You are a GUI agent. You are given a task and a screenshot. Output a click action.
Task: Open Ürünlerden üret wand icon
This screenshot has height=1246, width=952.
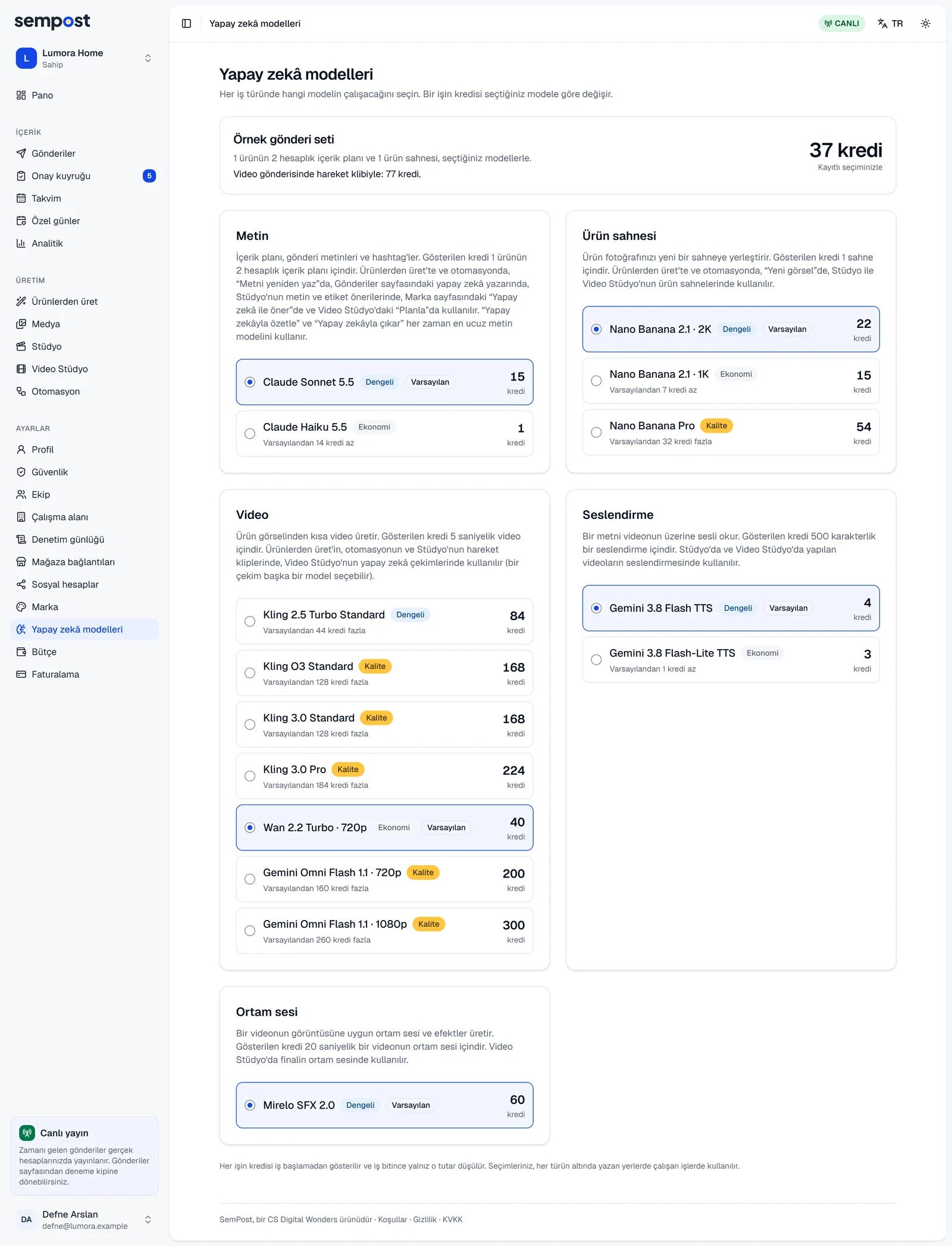[x=21, y=302]
